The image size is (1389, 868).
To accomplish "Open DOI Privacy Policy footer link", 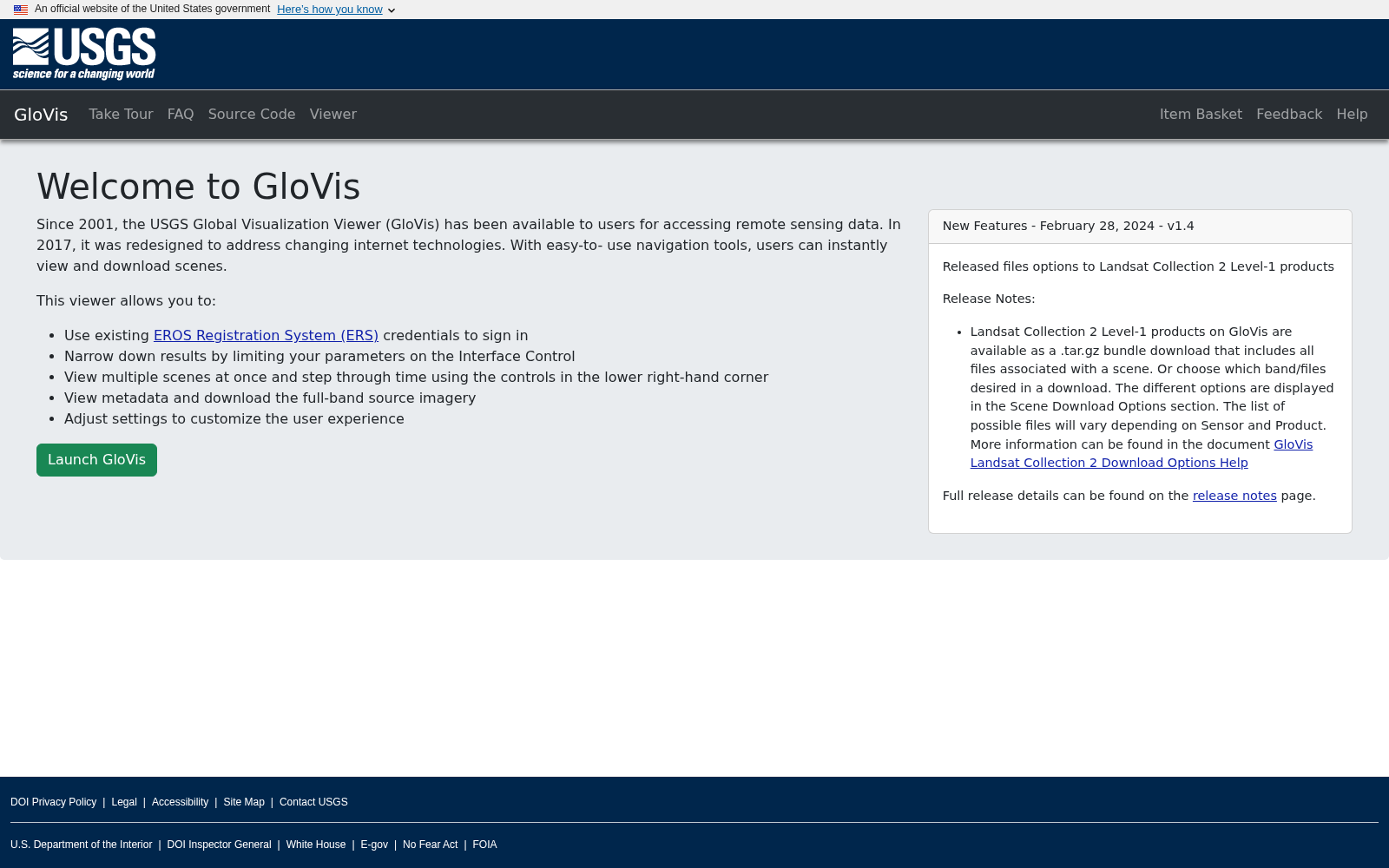I will pyautogui.click(x=53, y=802).
